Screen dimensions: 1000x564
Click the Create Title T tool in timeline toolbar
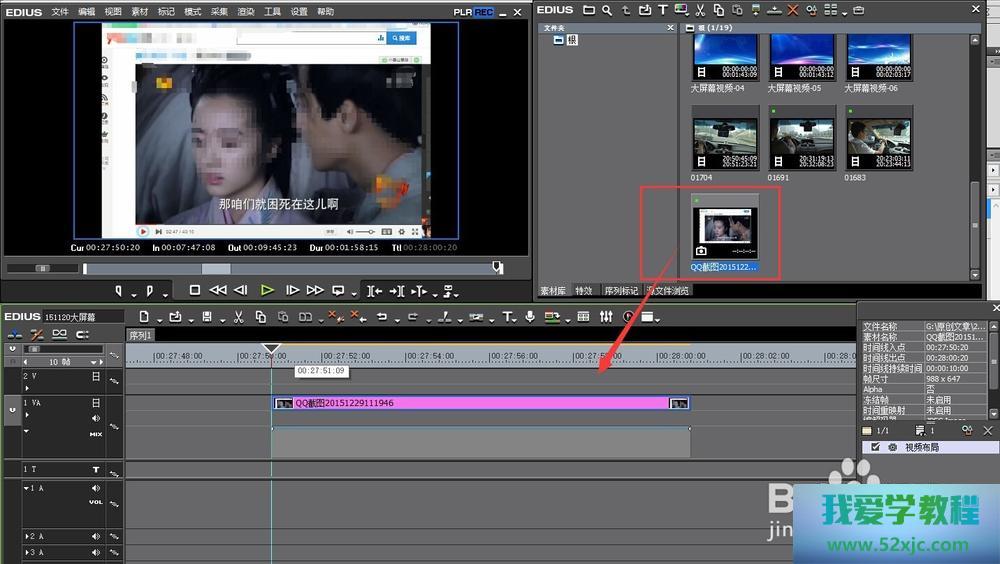point(507,317)
